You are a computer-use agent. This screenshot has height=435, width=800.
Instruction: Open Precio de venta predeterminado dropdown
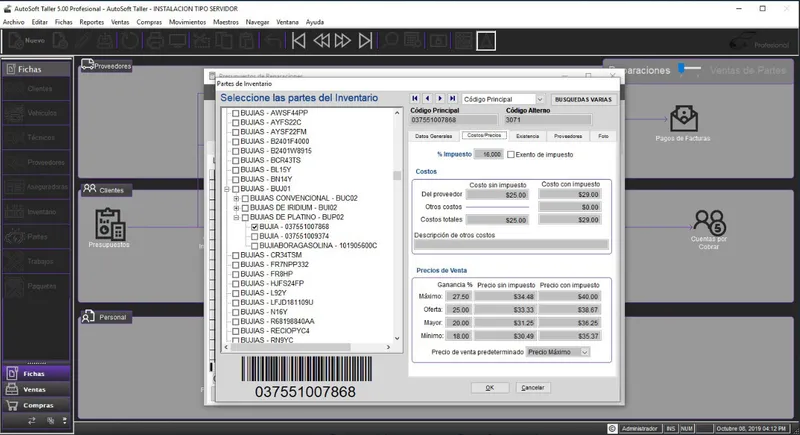pyautogui.click(x=585, y=352)
